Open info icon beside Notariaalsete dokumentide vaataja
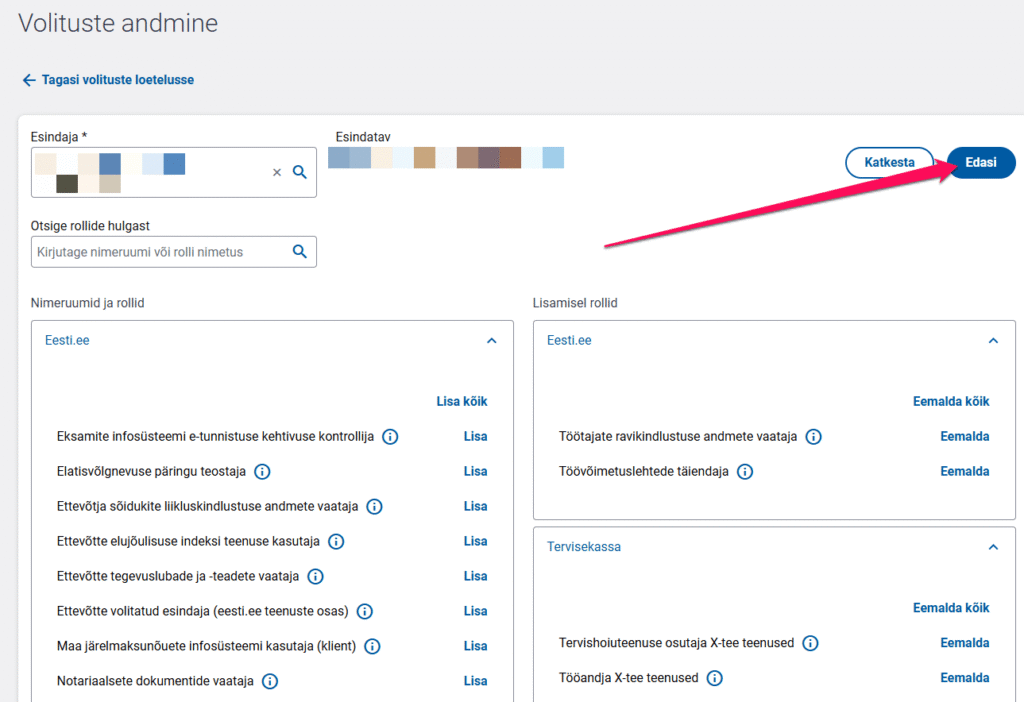 [x=270, y=681]
